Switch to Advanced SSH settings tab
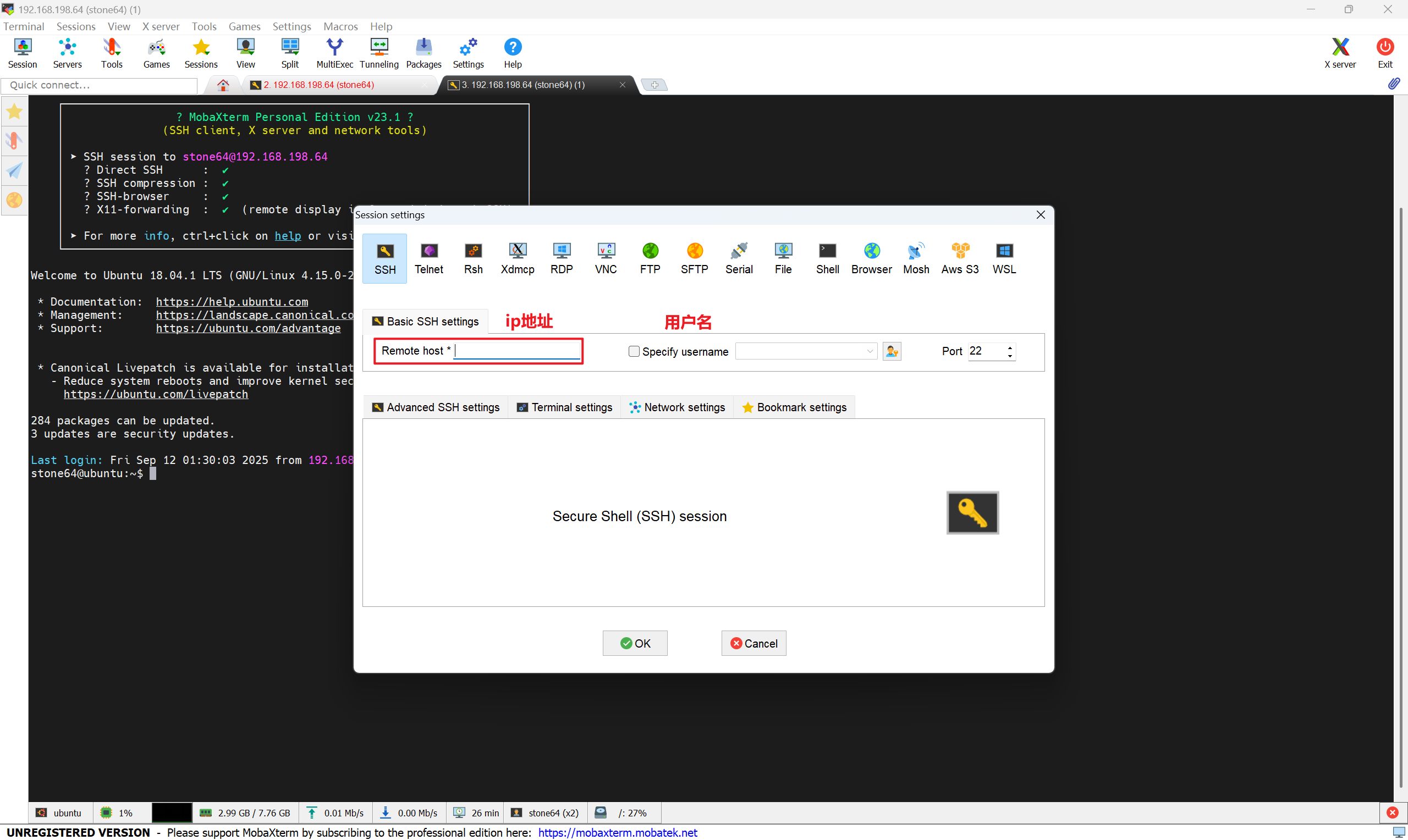 coord(436,407)
